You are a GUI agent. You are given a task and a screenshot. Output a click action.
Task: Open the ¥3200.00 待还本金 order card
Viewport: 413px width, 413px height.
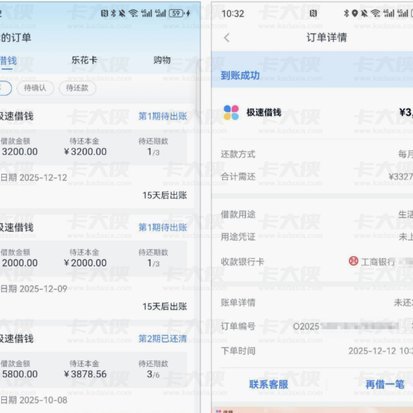[x=93, y=147]
